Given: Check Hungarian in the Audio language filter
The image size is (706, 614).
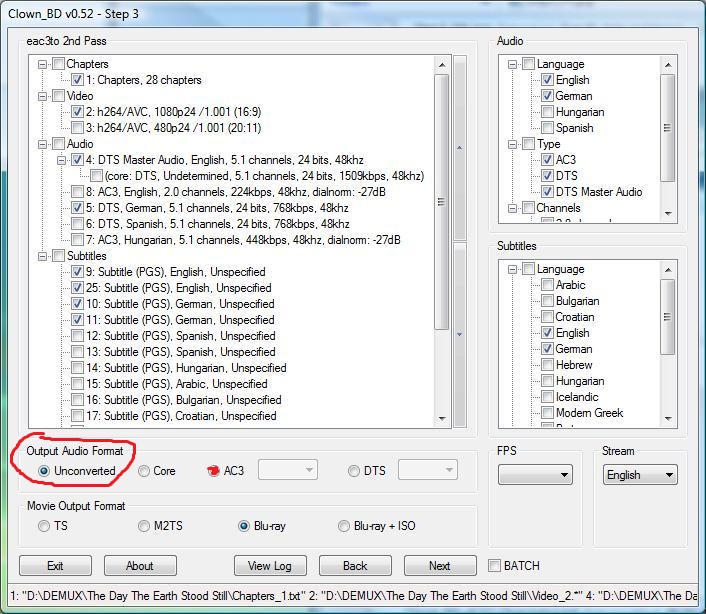Looking at the screenshot, I should pyautogui.click(x=547, y=112).
